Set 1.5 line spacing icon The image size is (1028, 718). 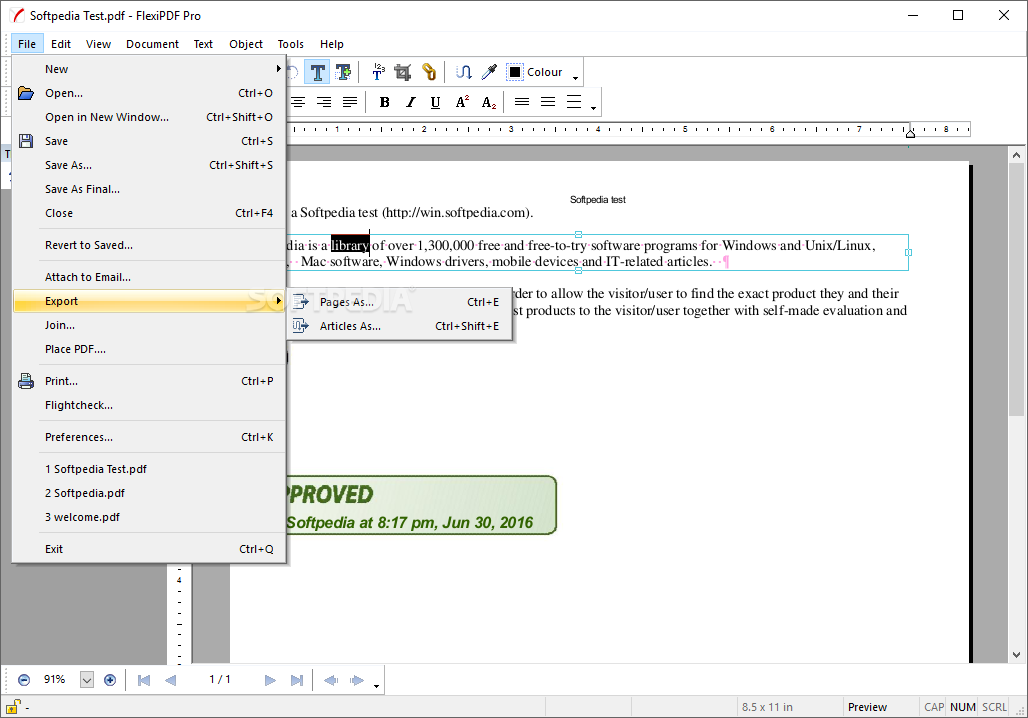[548, 102]
